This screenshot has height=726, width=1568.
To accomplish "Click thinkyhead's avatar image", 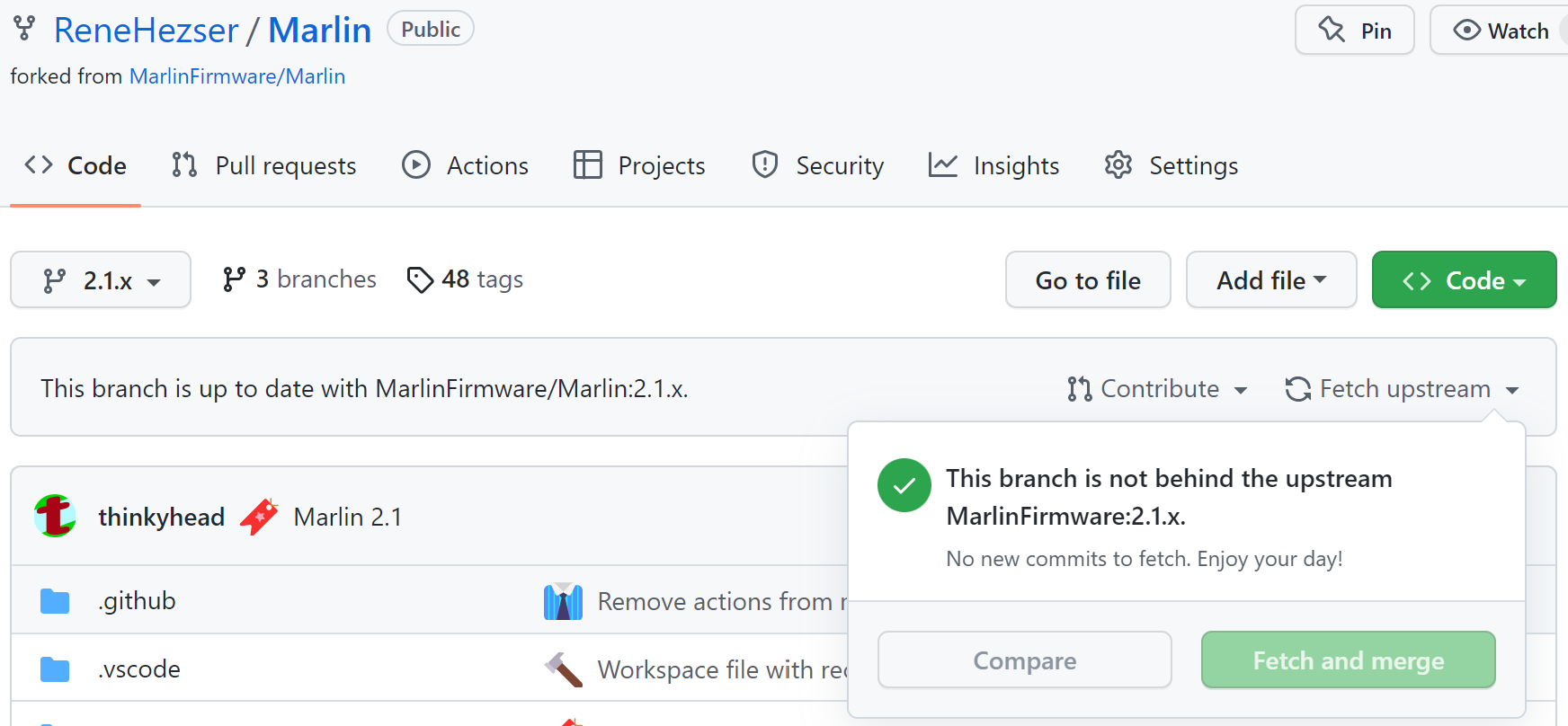I will [55, 517].
